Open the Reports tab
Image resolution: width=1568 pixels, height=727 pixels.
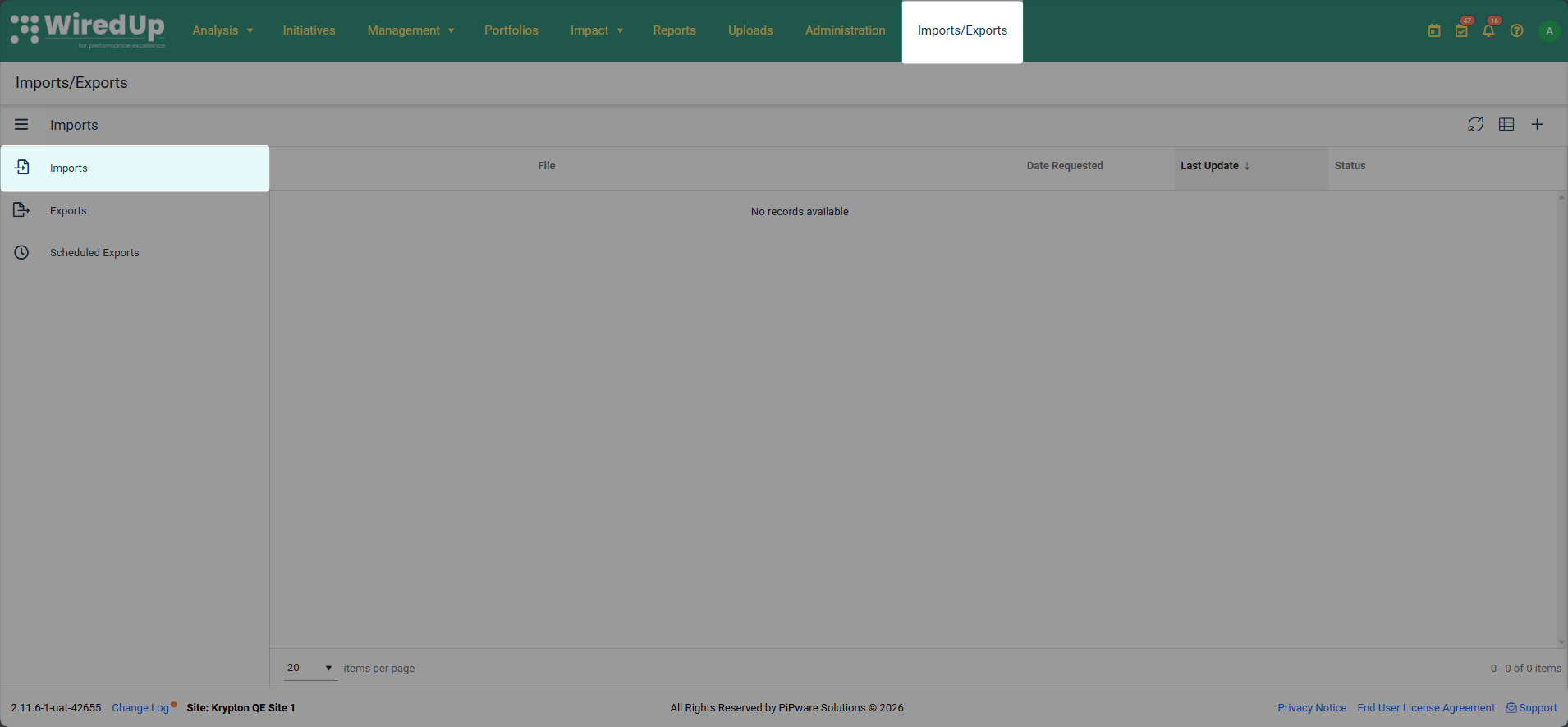[675, 30]
